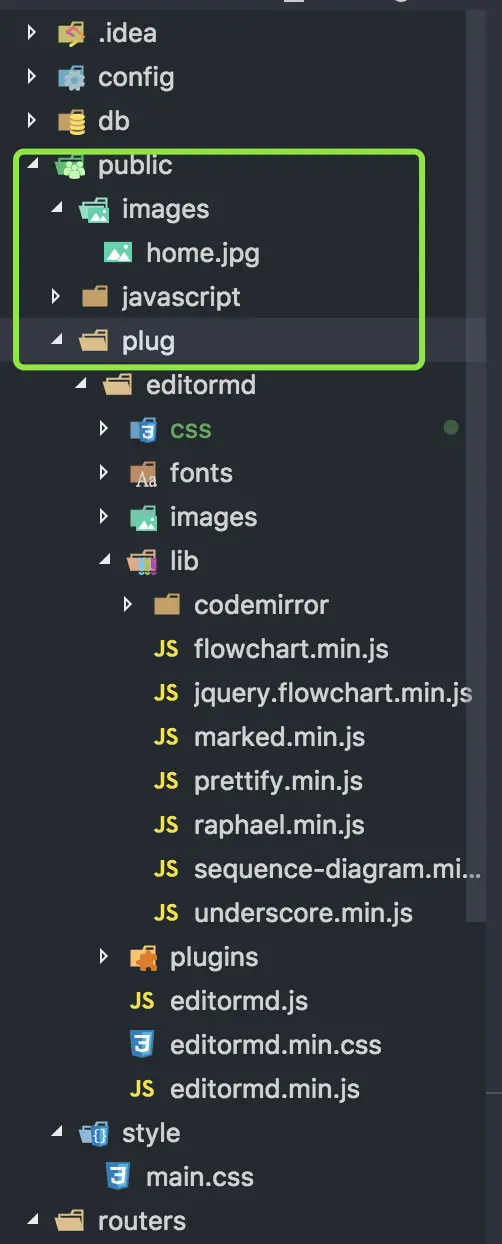Click the public folder icon

(x=71, y=166)
